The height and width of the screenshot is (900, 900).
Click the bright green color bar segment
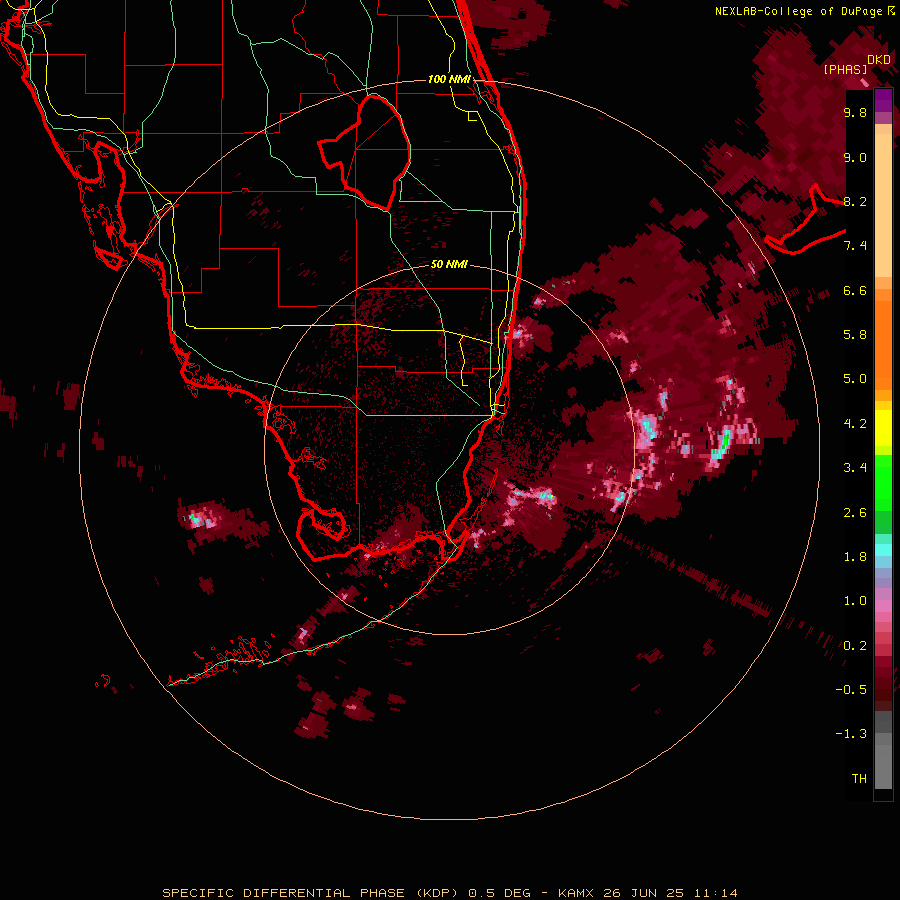(x=883, y=482)
